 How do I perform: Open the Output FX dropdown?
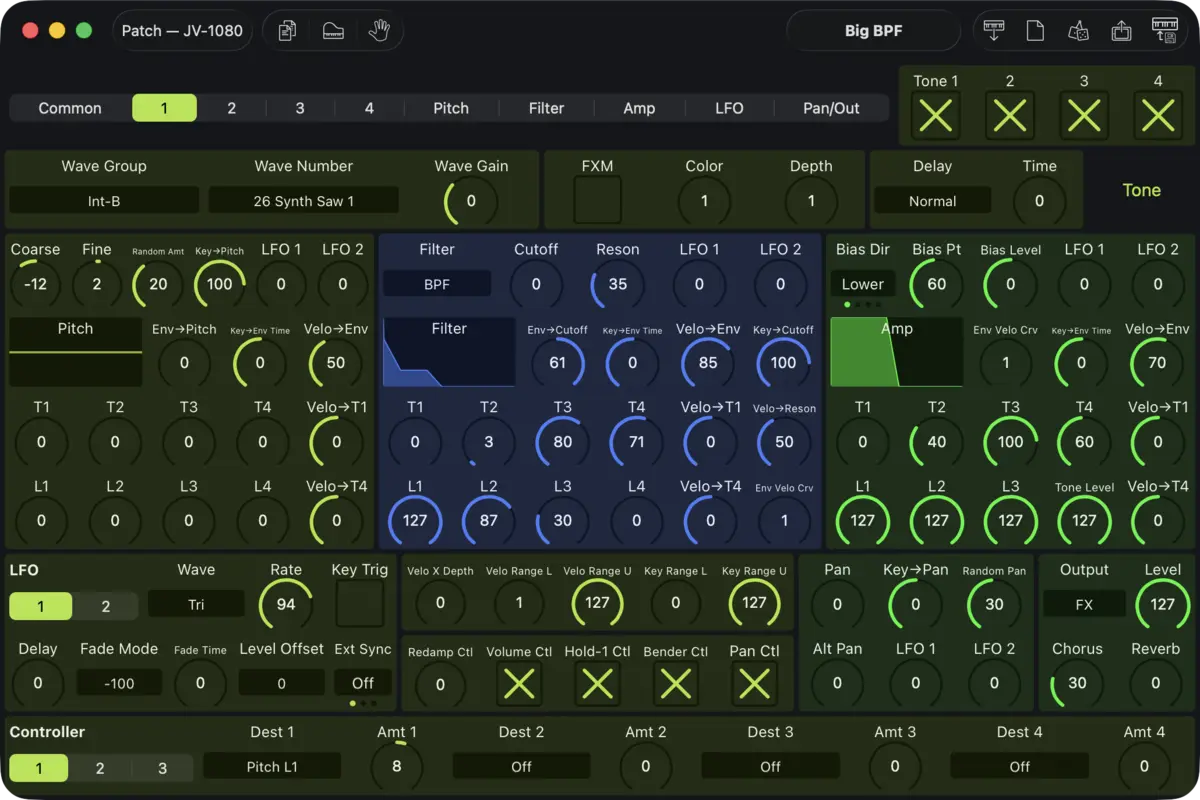pyautogui.click(x=1084, y=604)
